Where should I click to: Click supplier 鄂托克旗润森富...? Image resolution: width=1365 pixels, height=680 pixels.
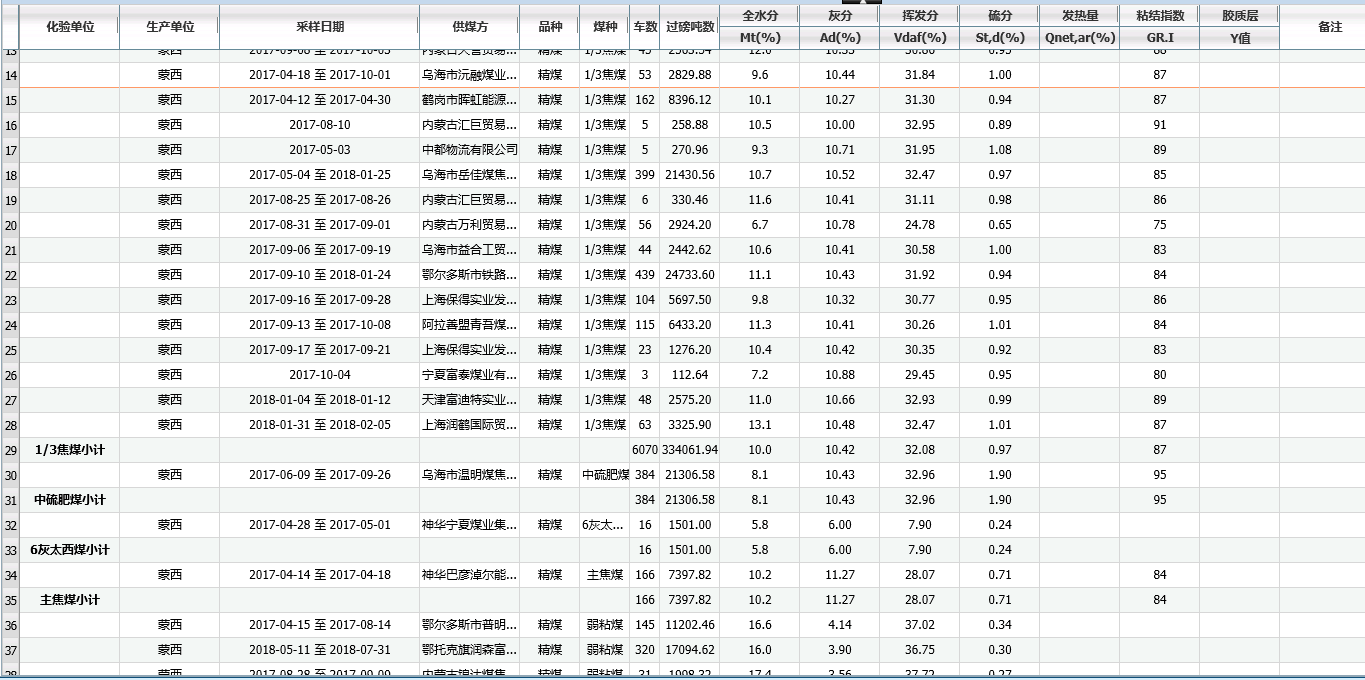[469, 650]
